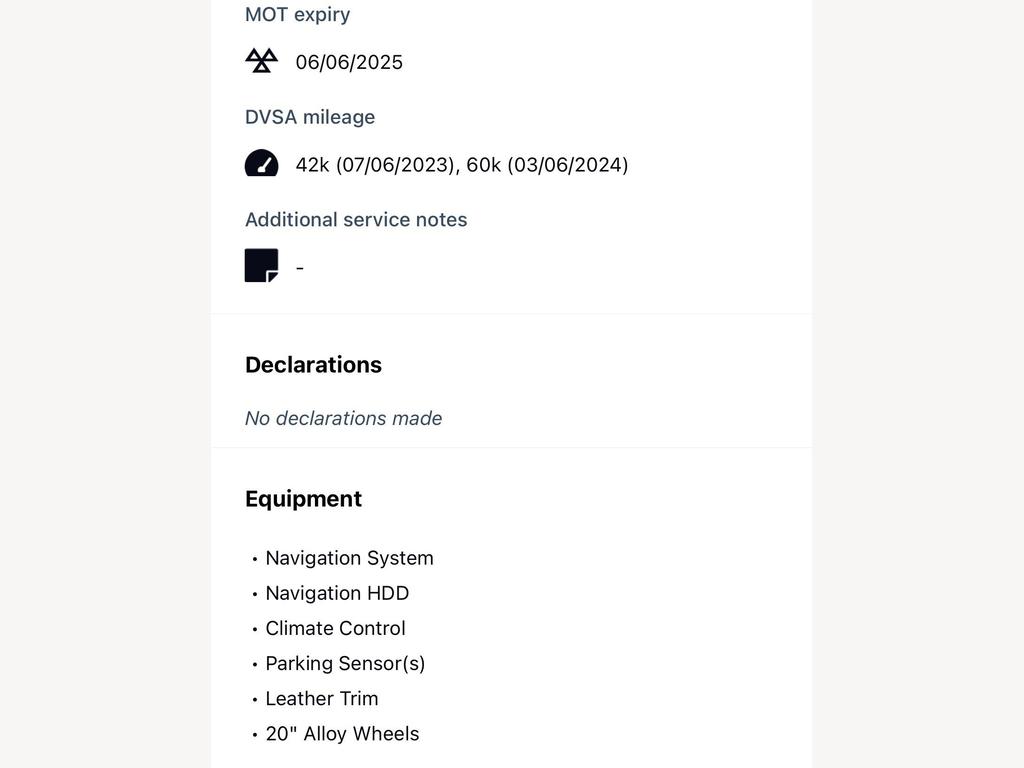Click the No declarations made text

(x=344, y=418)
